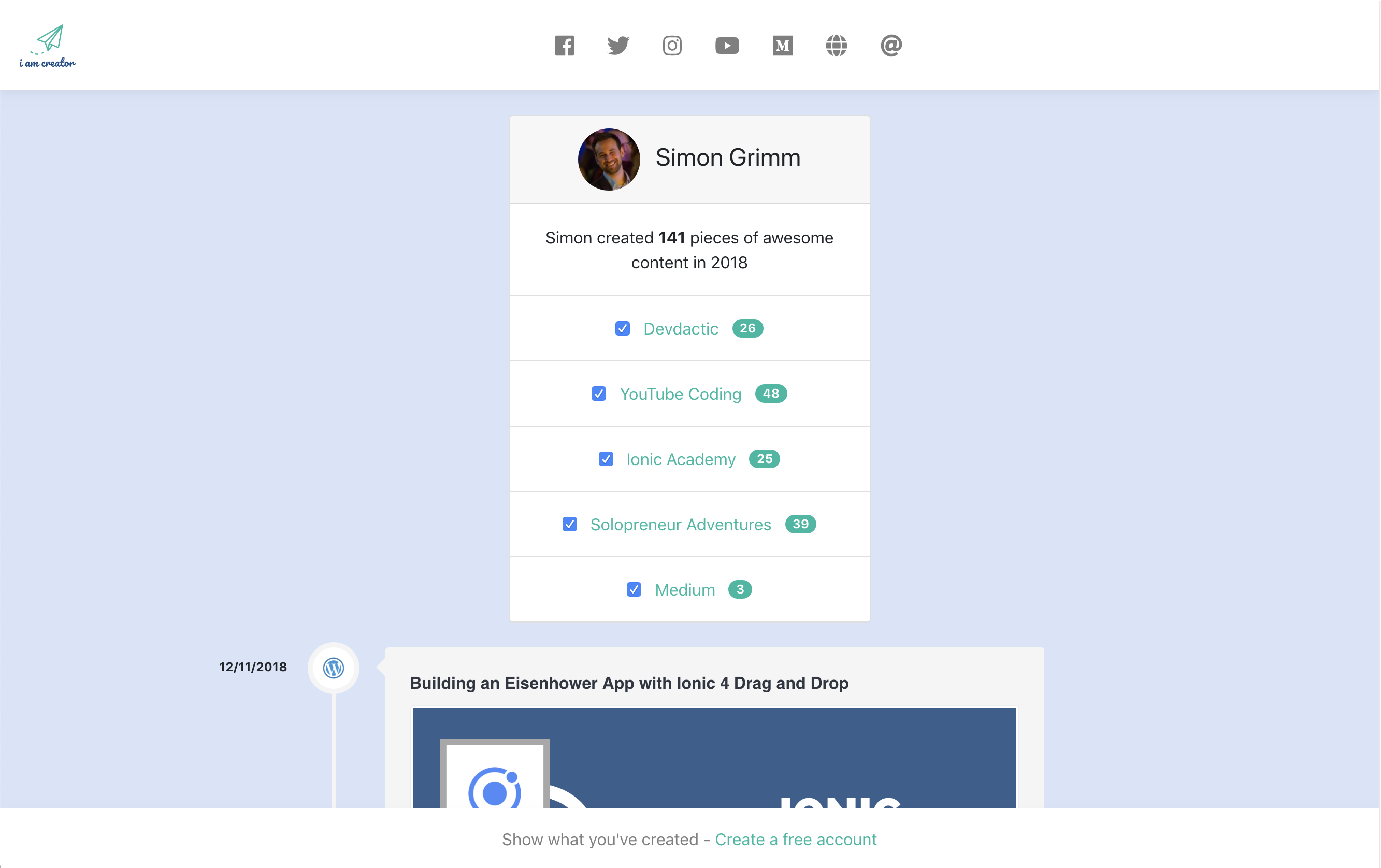
Task: Click the YouTube play icon
Action: click(727, 45)
